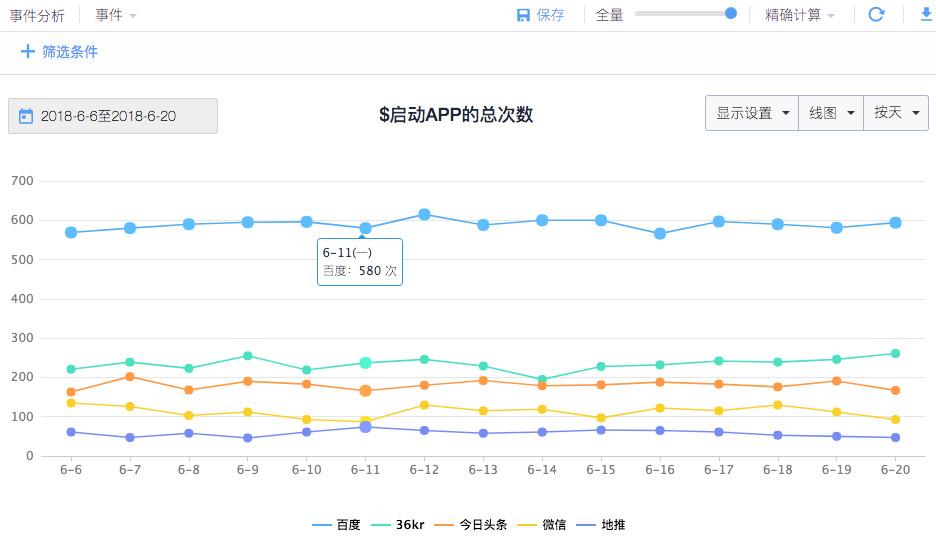The height and width of the screenshot is (539, 936).
Task: Toggle the 36kr series in the legend
Action: click(x=398, y=525)
